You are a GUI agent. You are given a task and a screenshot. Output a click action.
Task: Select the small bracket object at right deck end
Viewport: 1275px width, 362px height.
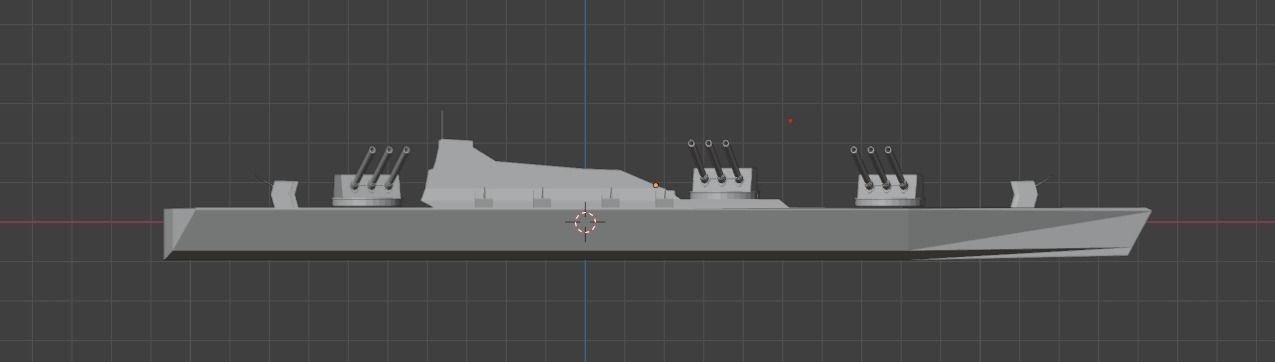[x=1023, y=194]
